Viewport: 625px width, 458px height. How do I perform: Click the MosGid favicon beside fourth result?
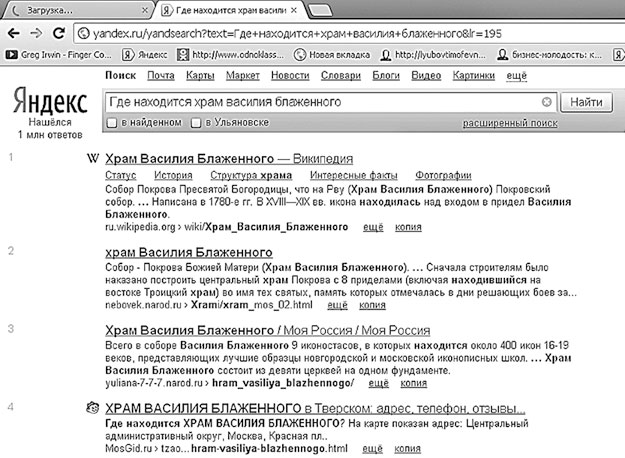pyautogui.click(x=92, y=407)
